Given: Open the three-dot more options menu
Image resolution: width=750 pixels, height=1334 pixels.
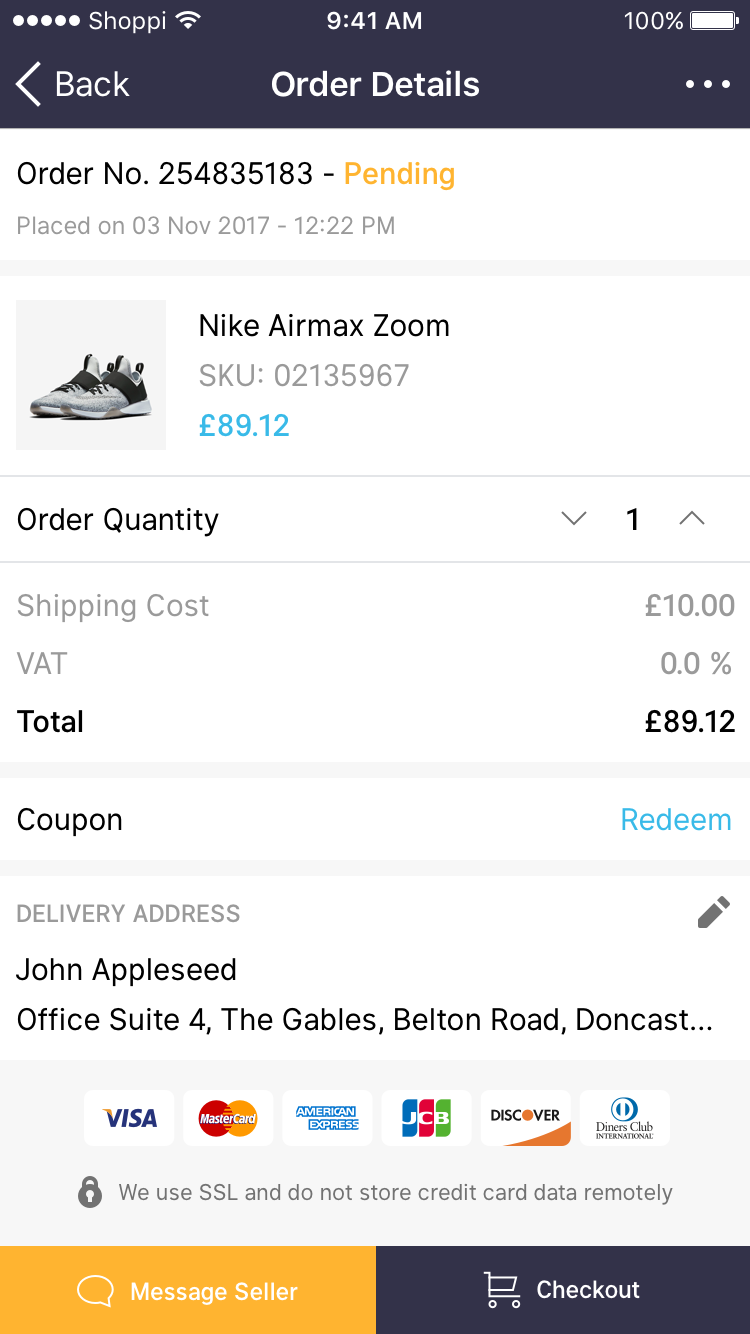Looking at the screenshot, I should [x=708, y=85].
